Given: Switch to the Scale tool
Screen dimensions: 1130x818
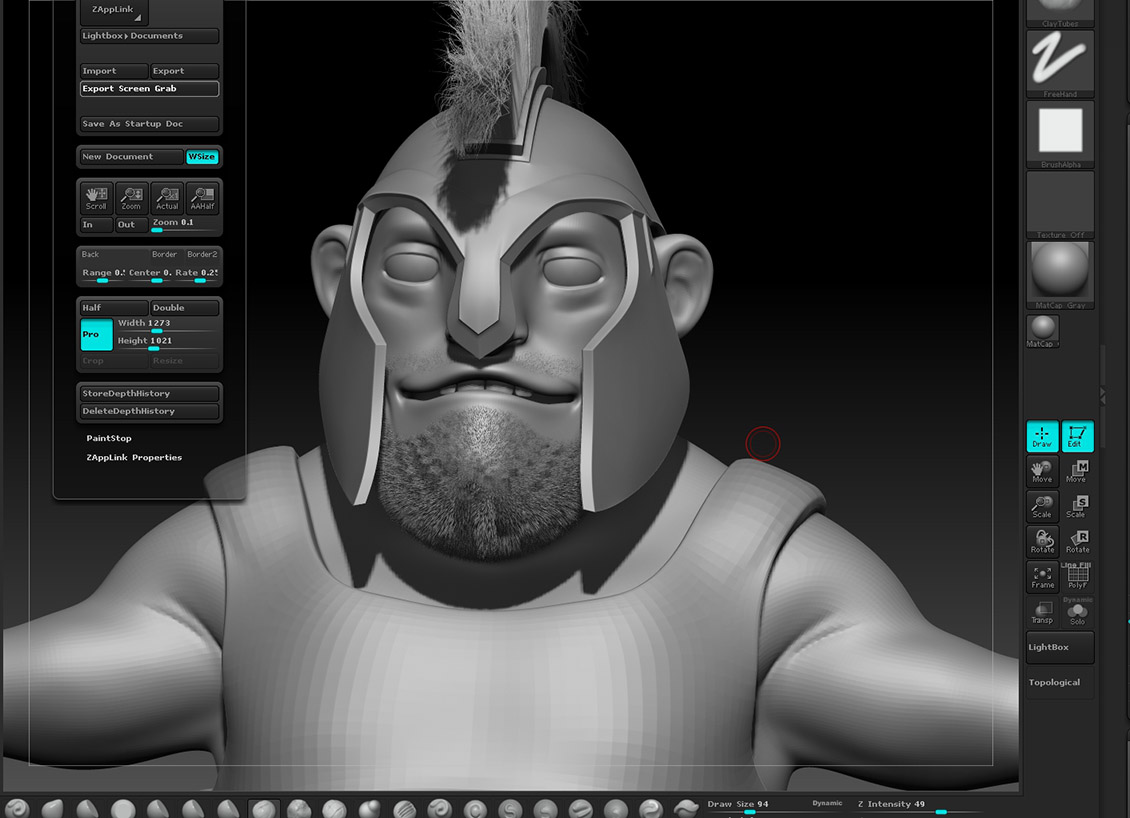Looking at the screenshot, I should (1041, 506).
